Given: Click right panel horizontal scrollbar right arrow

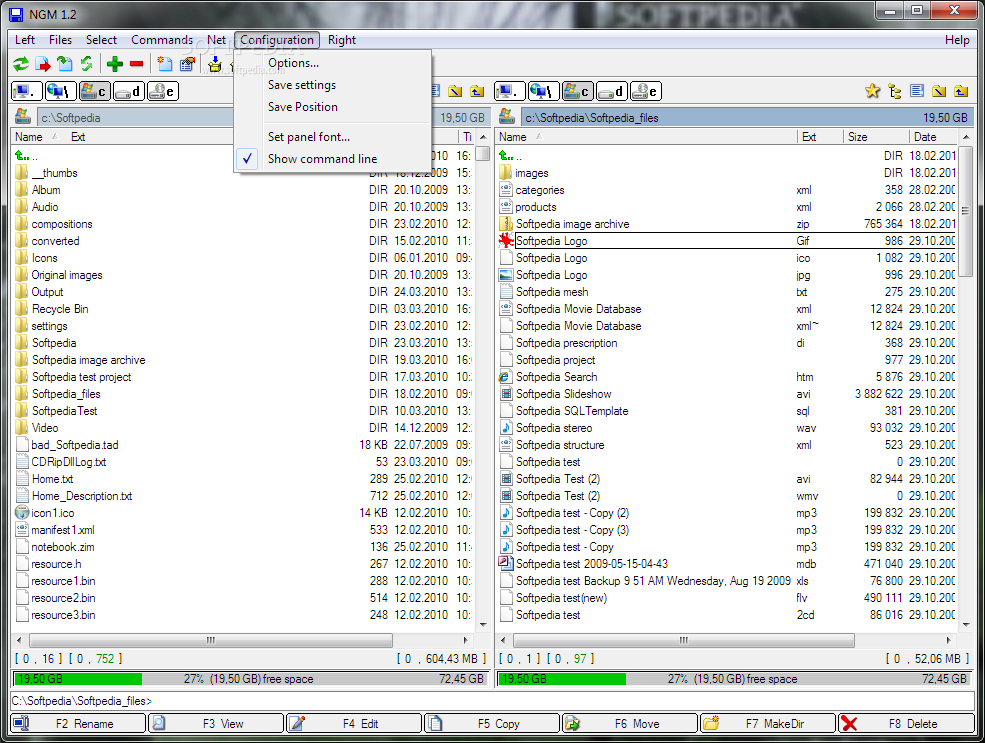Looking at the screenshot, I should coord(949,640).
